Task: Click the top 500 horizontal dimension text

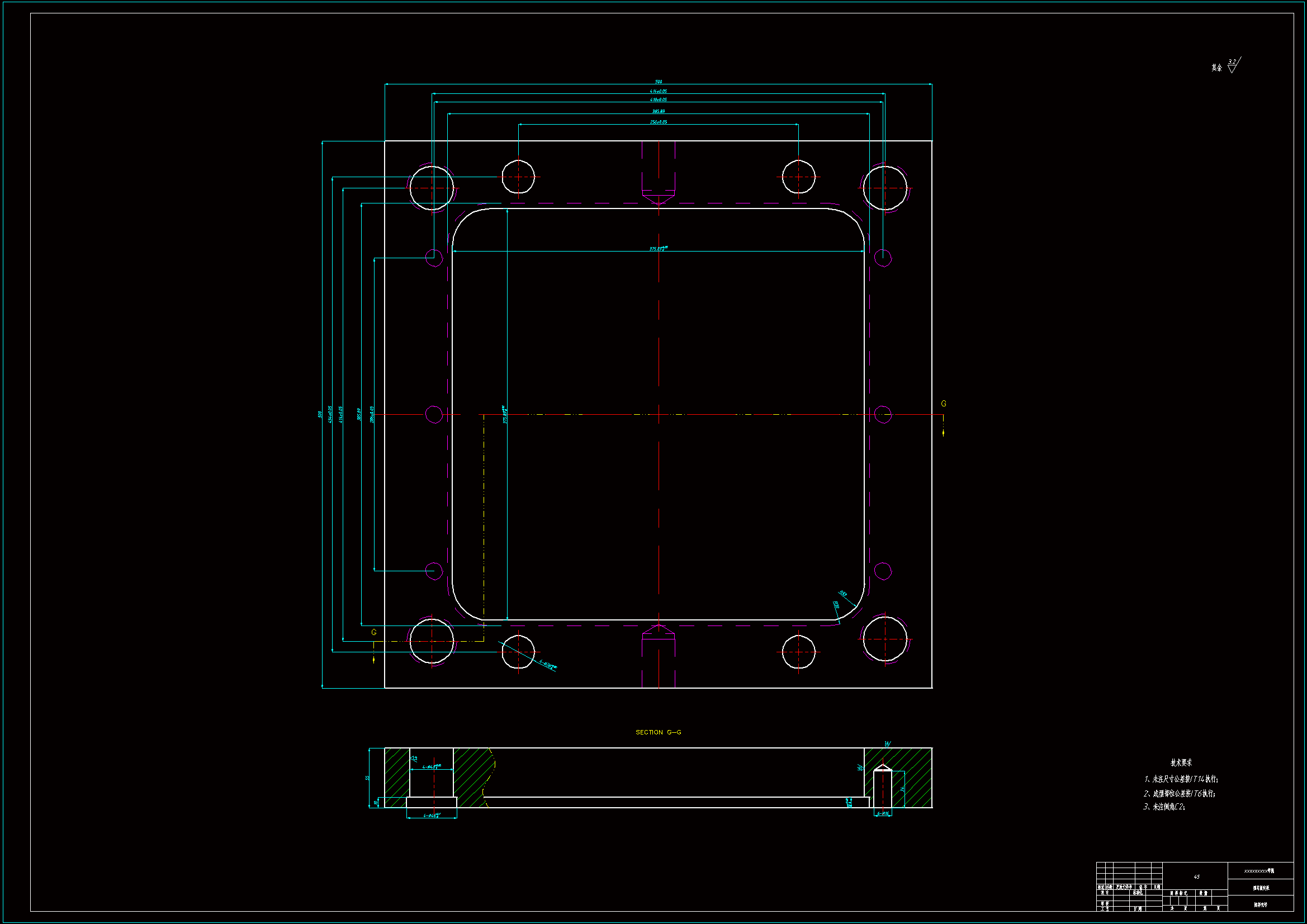Action: click(x=658, y=82)
